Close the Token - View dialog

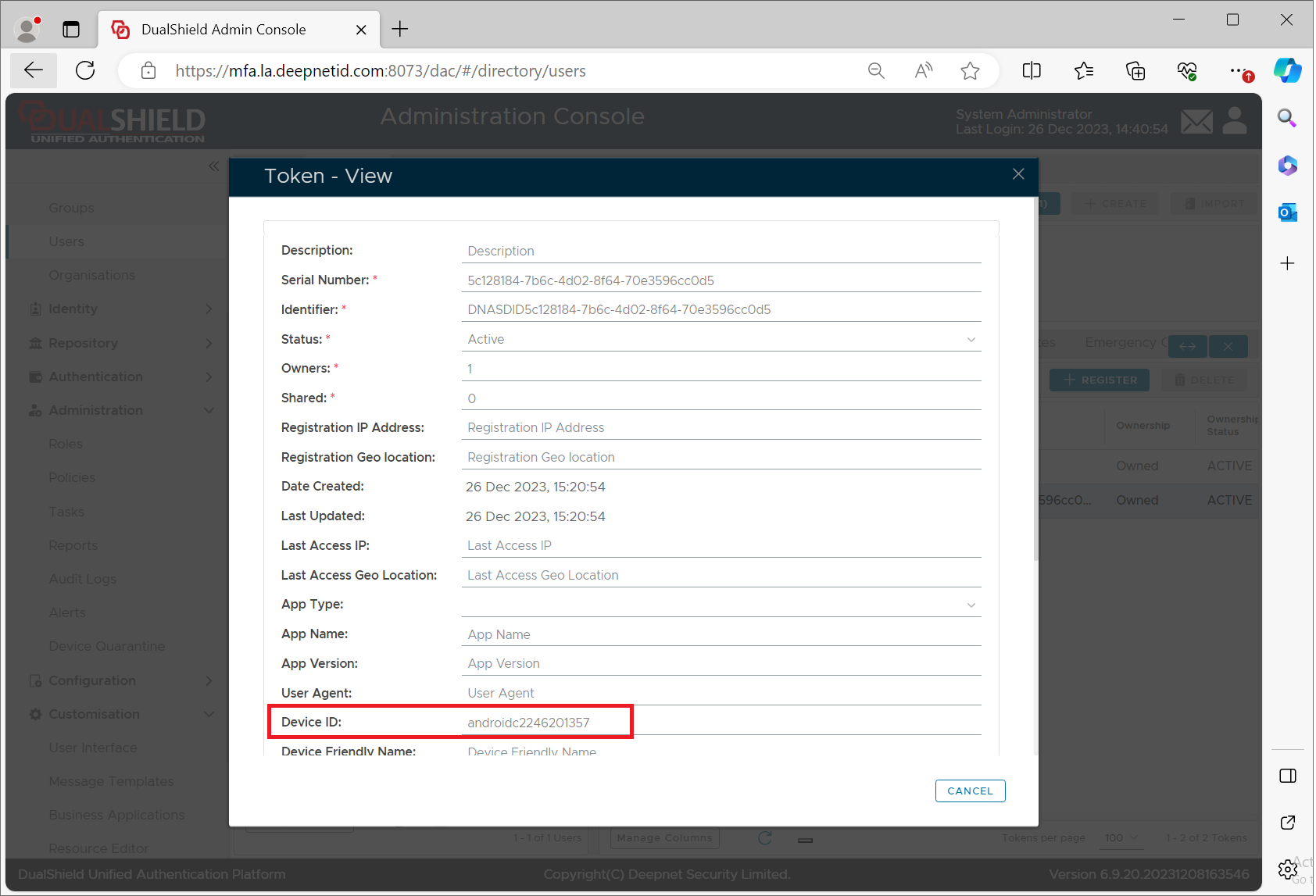(x=1017, y=174)
